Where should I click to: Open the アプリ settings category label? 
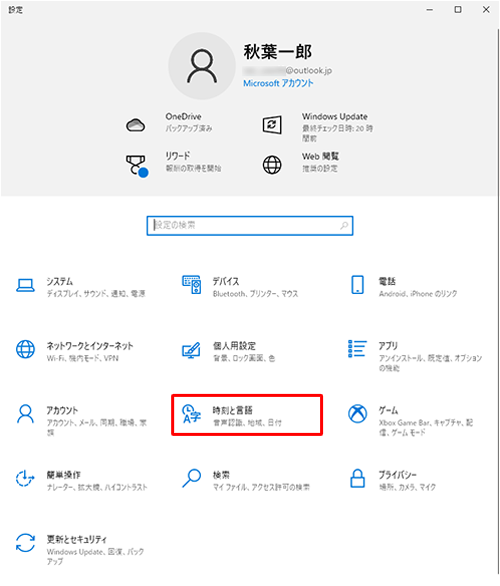pyautogui.click(x=388, y=346)
